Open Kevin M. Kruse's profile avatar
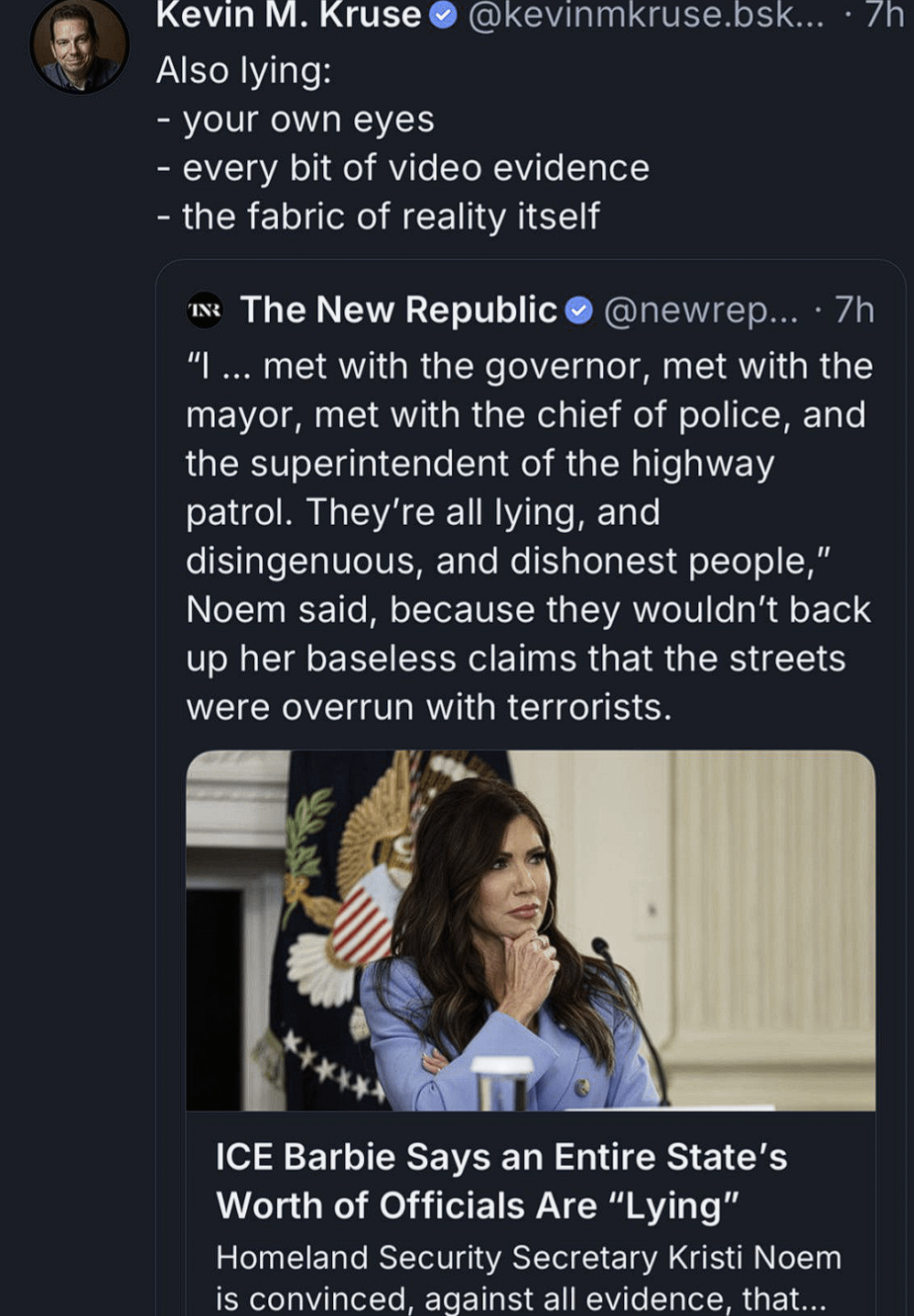Viewport: 914px width, 1316px height. [x=79, y=46]
